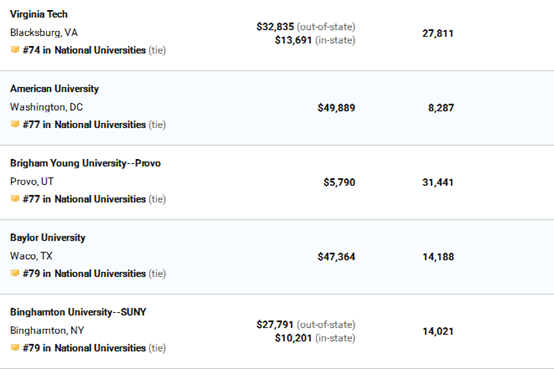
Task: Click the badge icon beside Binghamton's #79 ranking
Action: pyautogui.click(x=15, y=347)
